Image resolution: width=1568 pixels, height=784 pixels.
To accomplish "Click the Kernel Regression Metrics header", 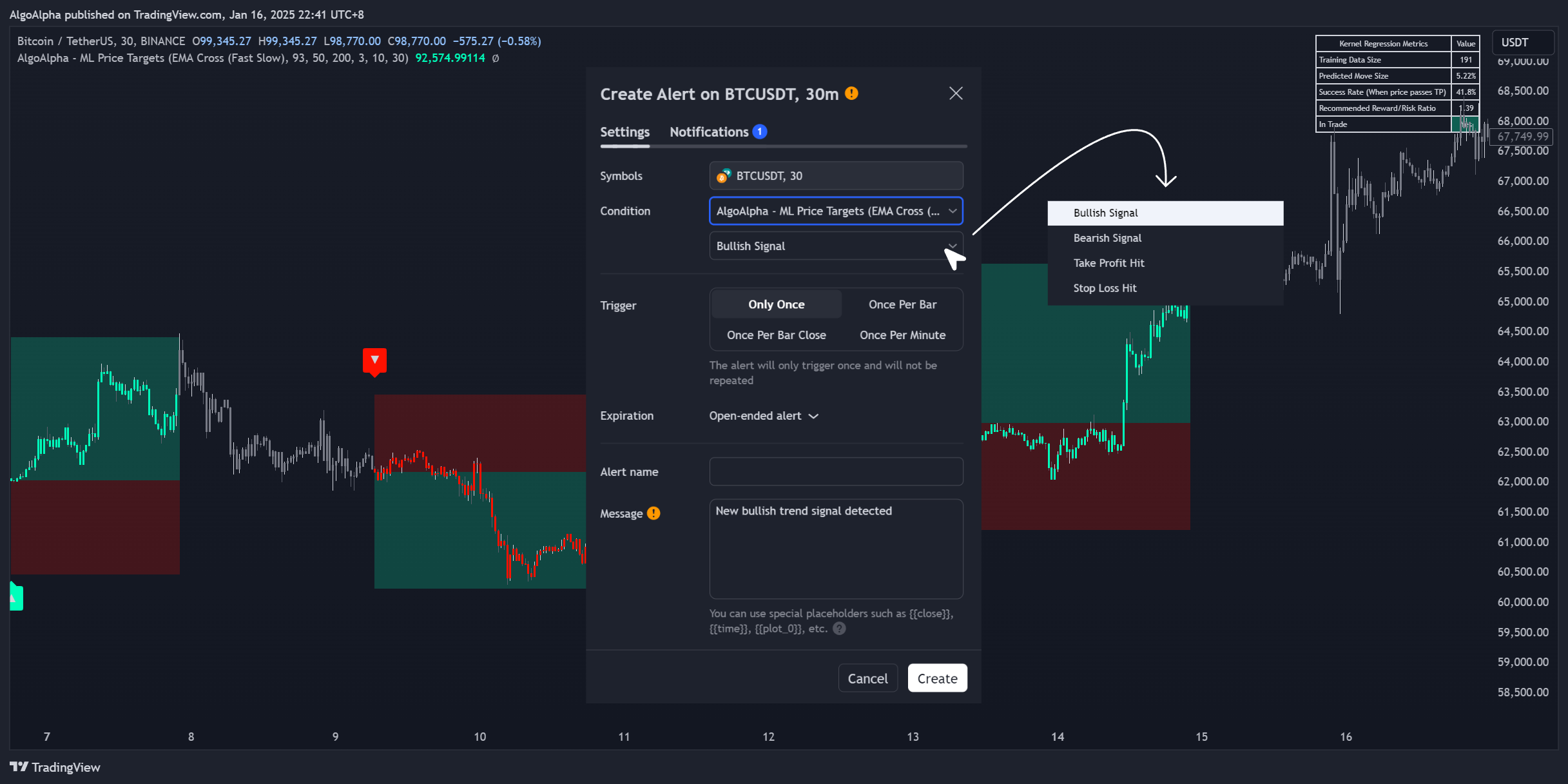I will pos(1383,44).
